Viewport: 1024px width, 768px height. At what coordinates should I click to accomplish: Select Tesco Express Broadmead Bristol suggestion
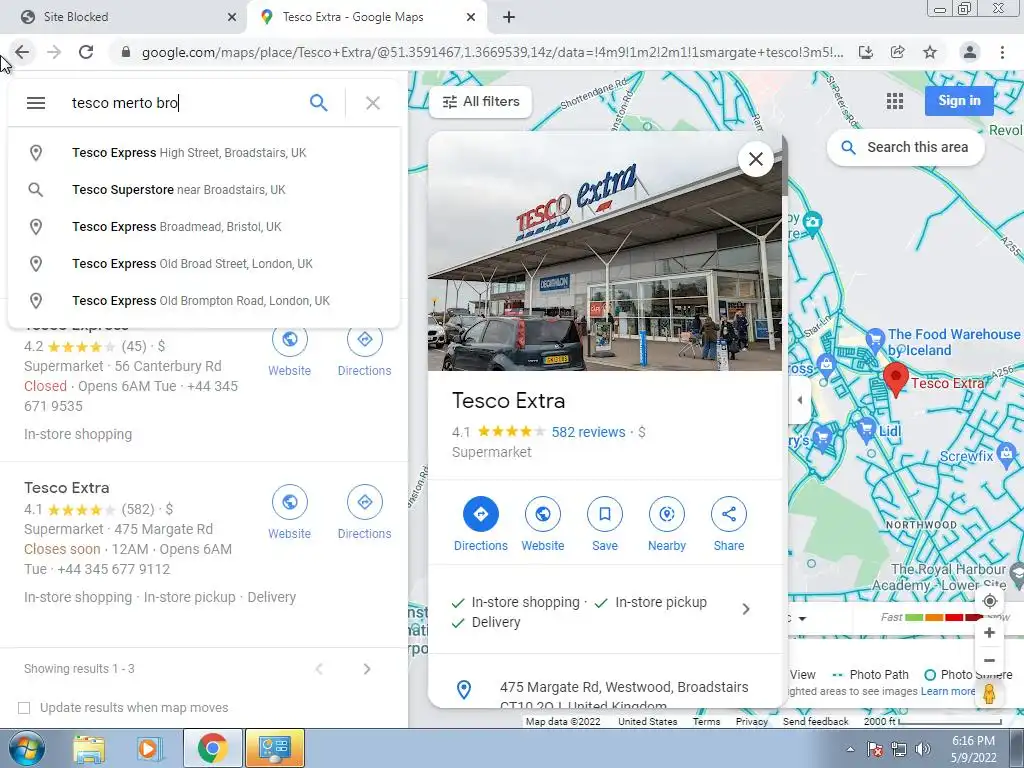(x=204, y=227)
